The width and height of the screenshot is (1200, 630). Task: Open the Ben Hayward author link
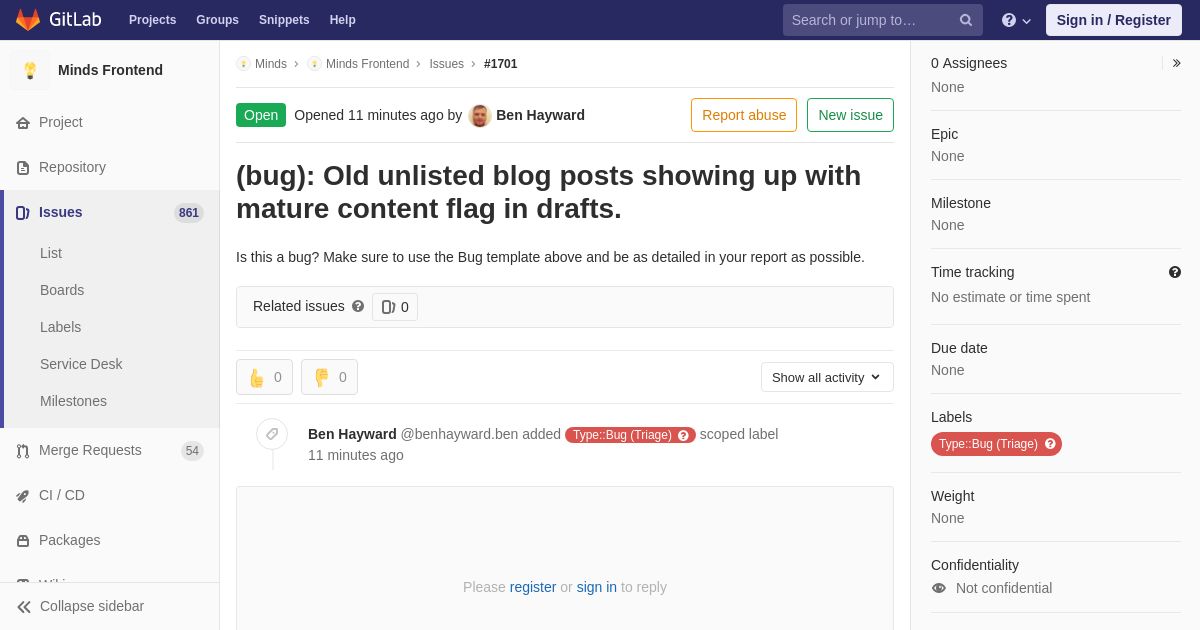[540, 115]
